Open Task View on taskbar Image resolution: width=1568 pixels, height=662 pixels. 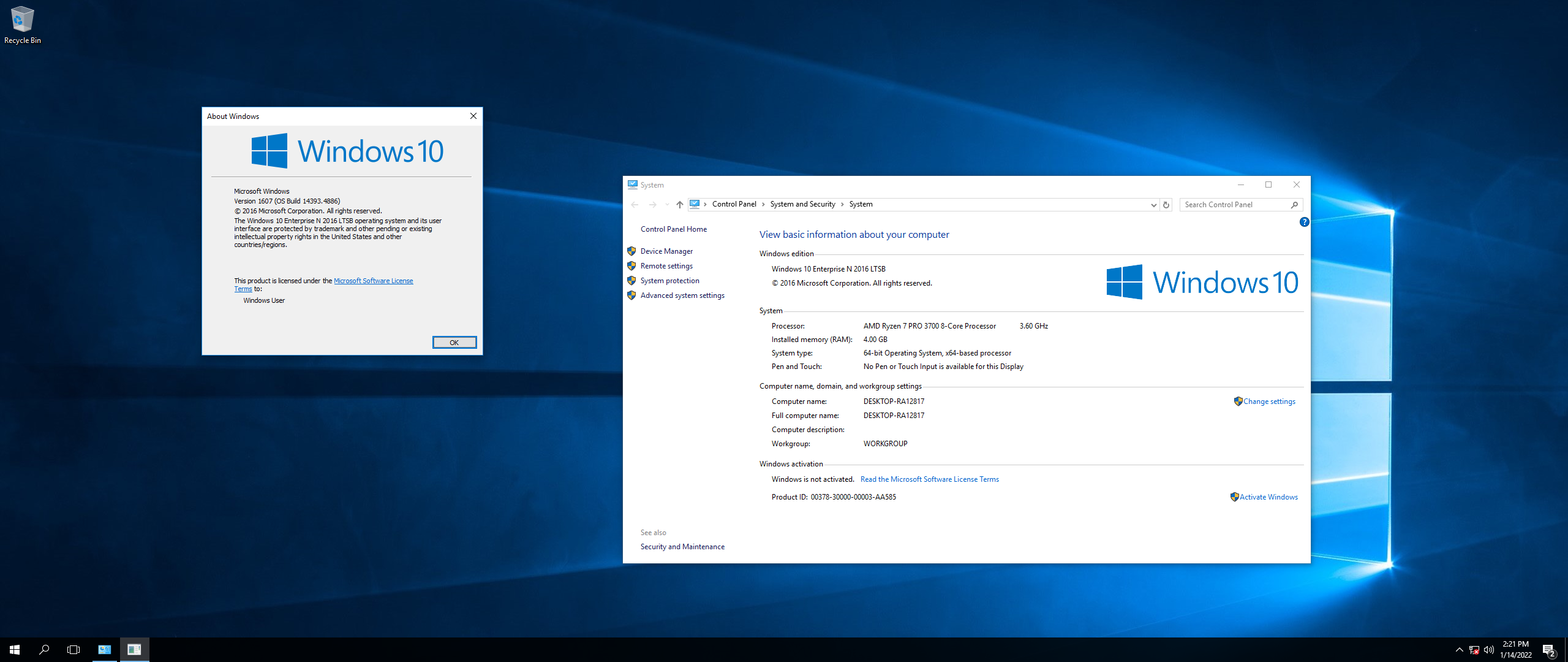73,650
